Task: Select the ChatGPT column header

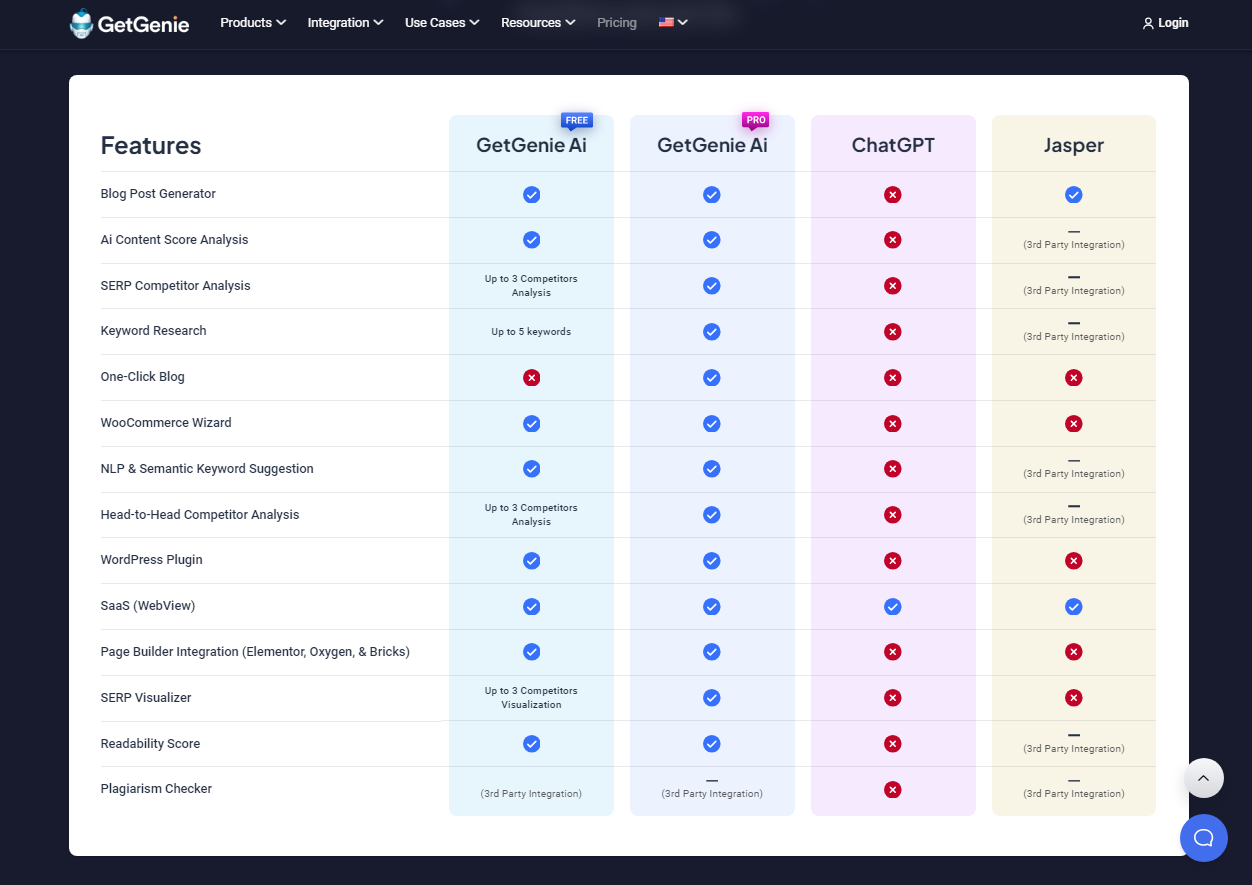Action: (x=893, y=145)
